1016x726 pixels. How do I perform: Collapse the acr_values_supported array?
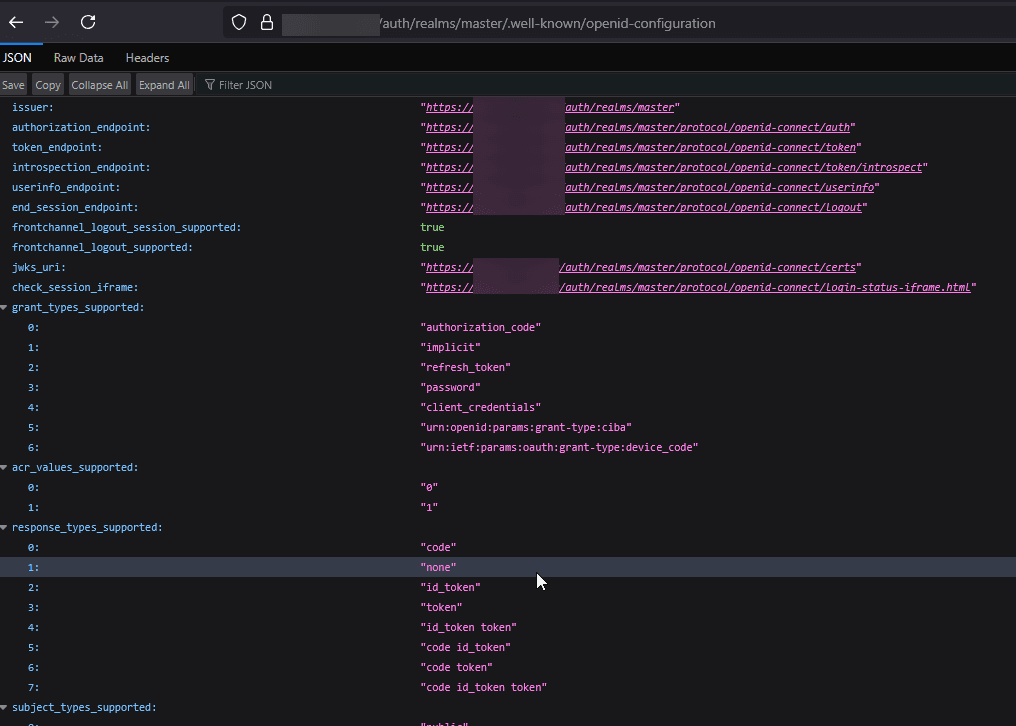coord(4,467)
